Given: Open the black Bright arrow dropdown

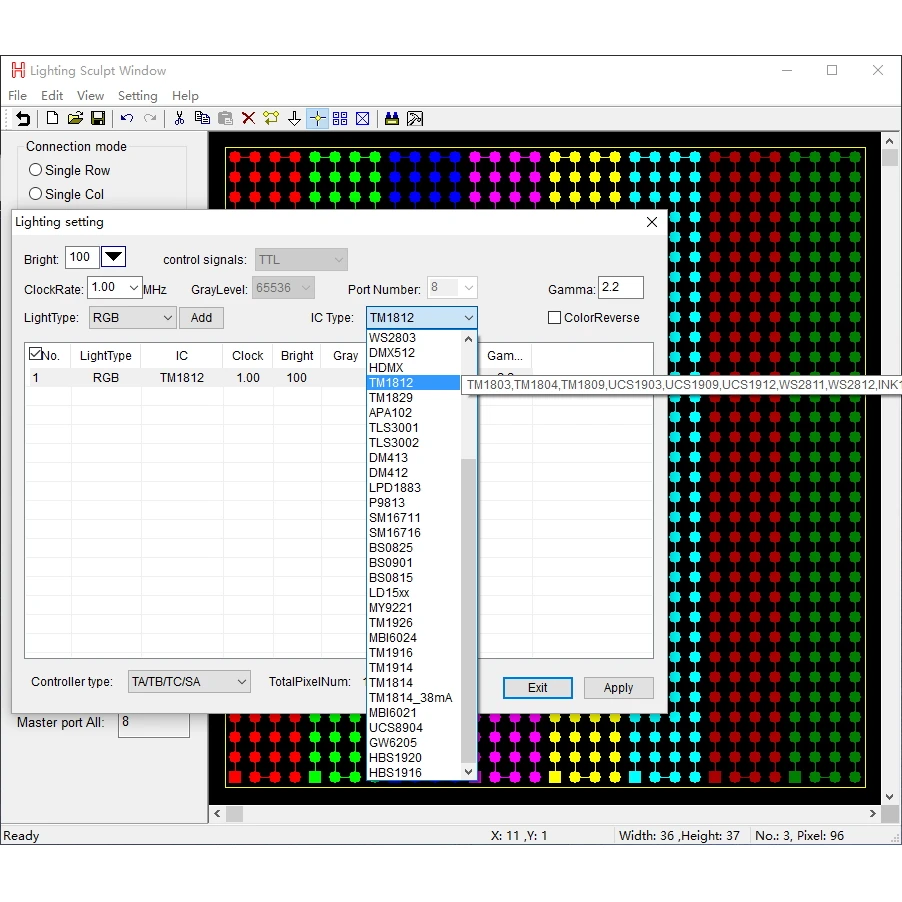Looking at the screenshot, I should tap(113, 257).
